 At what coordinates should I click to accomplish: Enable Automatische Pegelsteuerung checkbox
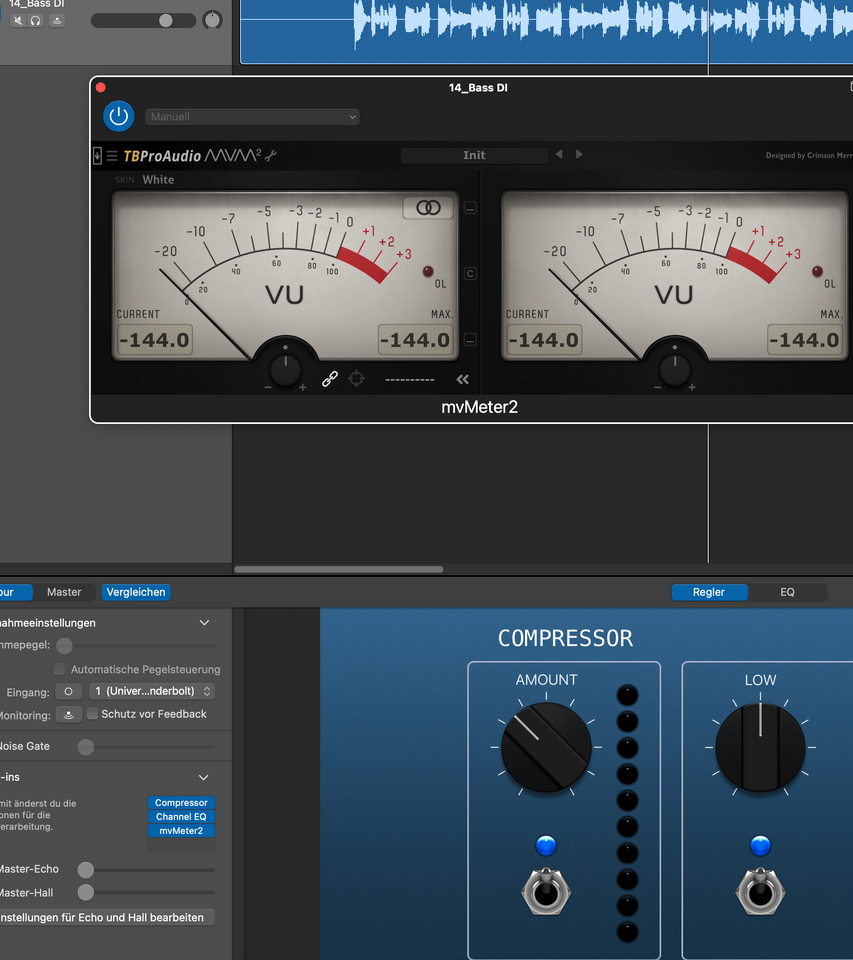(x=59, y=669)
